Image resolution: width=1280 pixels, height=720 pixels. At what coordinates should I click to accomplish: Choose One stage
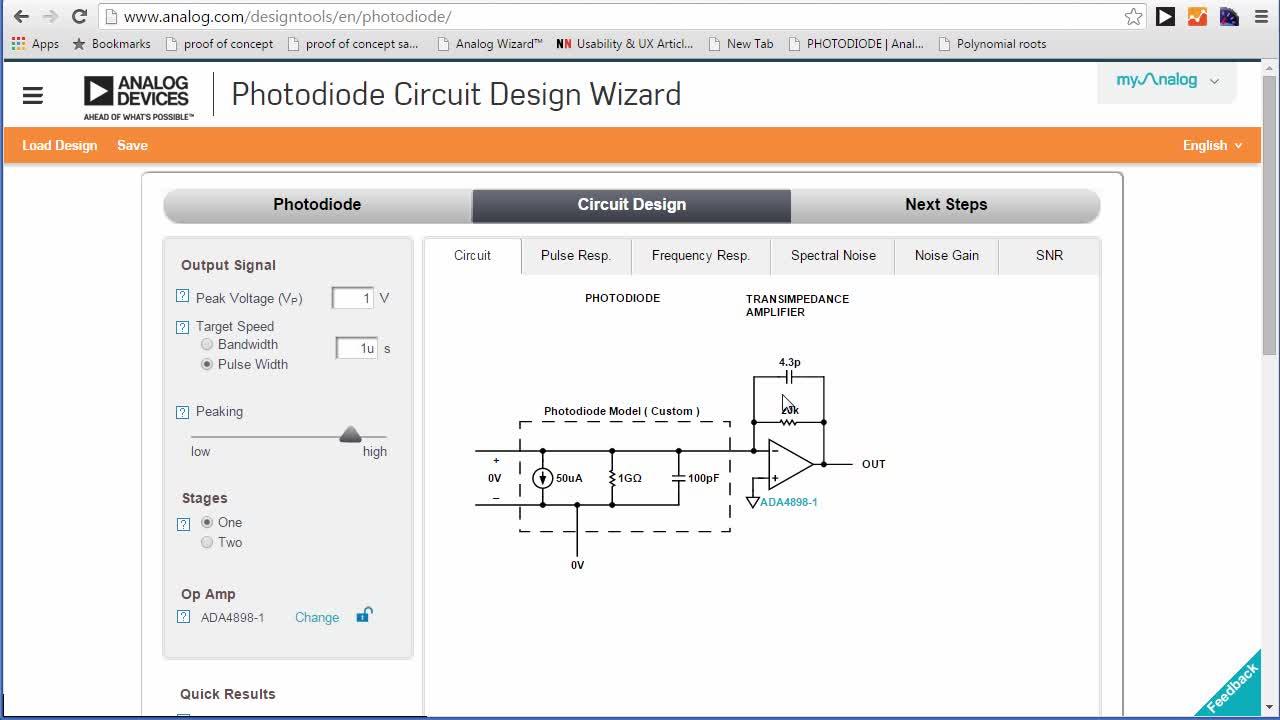(207, 522)
